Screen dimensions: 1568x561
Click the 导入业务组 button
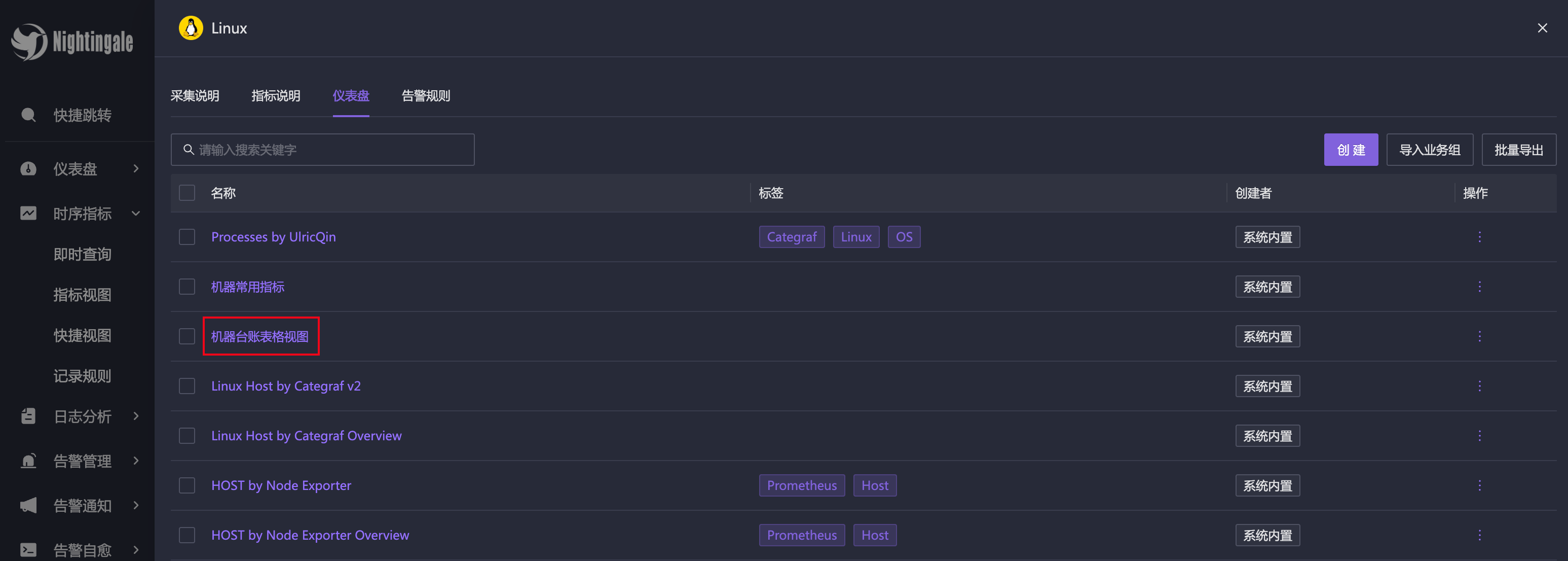[1429, 150]
